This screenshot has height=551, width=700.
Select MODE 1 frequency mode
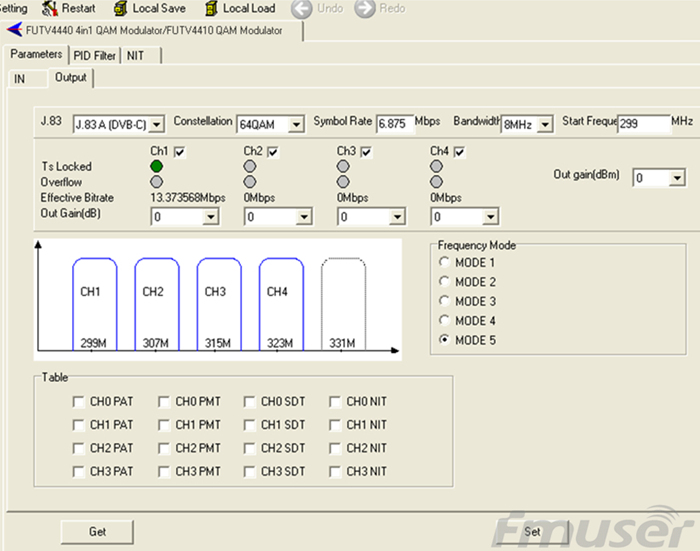[x=444, y=262]
